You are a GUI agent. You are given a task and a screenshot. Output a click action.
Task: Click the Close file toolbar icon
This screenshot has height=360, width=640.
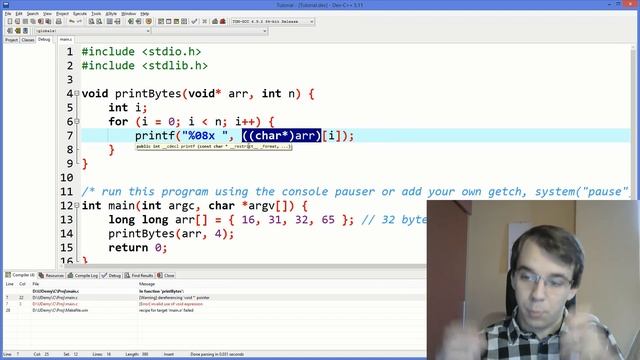[41, 21]
